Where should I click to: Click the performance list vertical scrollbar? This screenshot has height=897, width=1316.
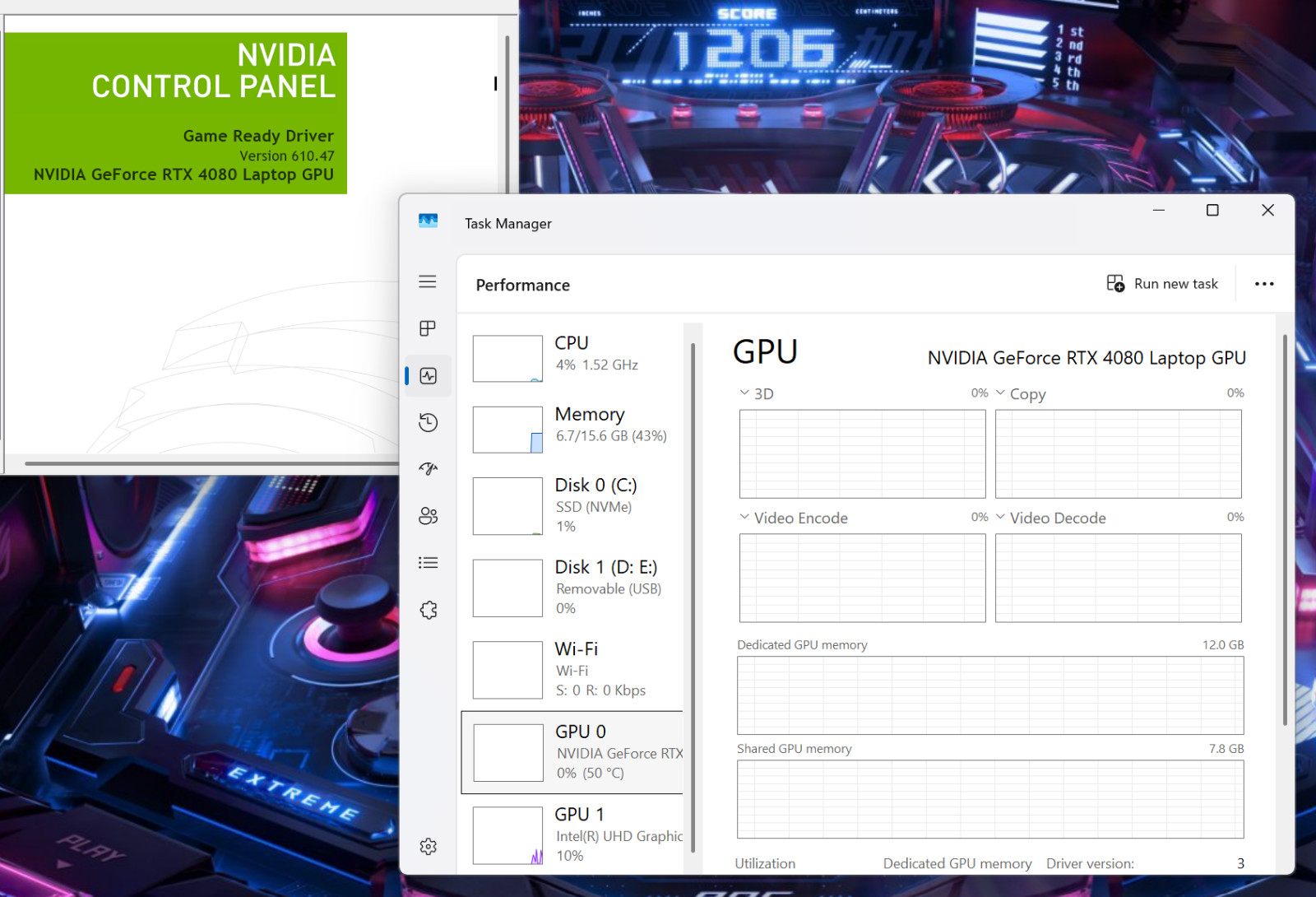tap(693, 597)
